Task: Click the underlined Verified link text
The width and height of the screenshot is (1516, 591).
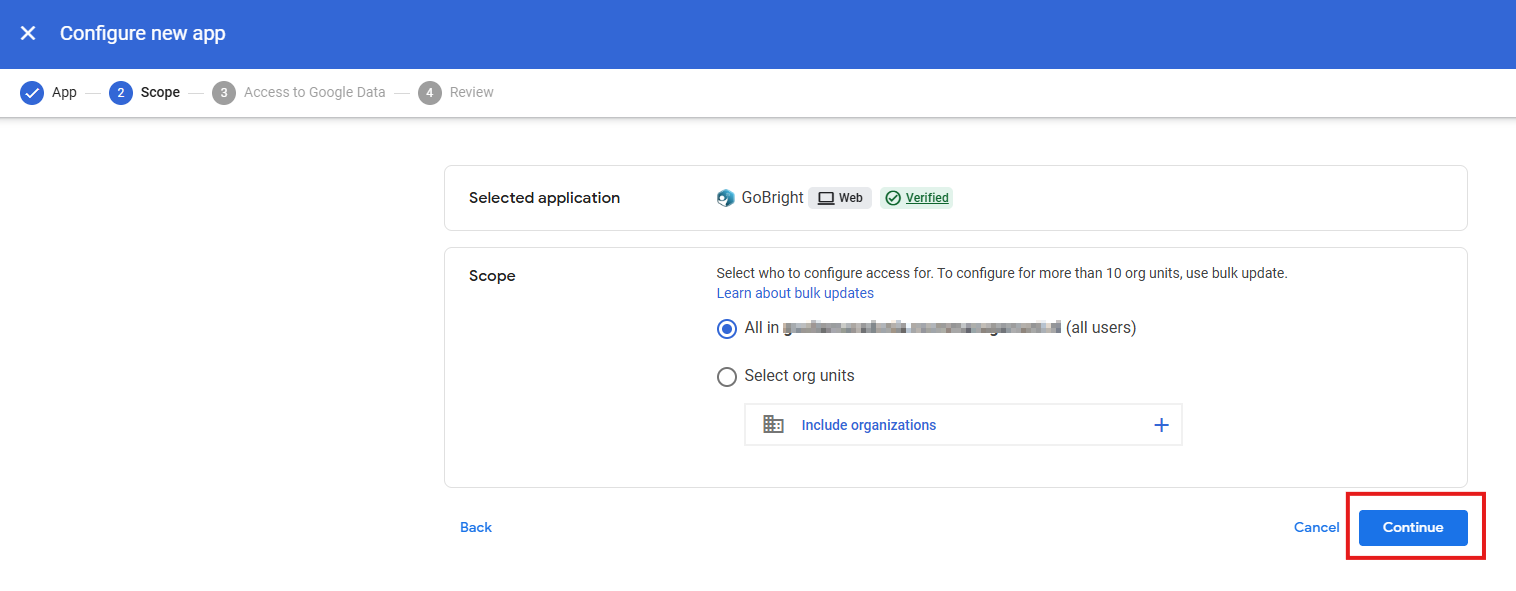Action: [927, 198]
